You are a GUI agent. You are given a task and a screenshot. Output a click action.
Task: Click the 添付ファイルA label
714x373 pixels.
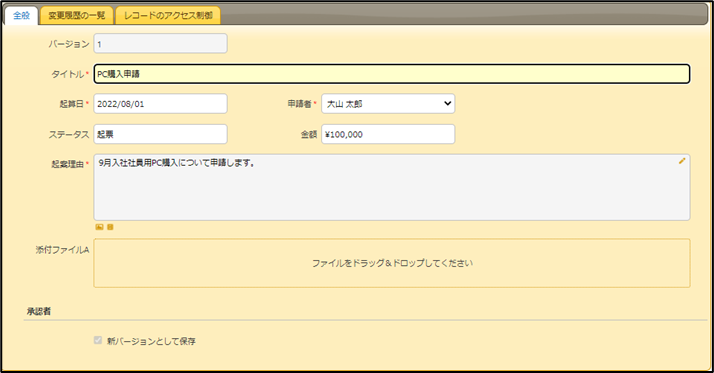[62, 250]
